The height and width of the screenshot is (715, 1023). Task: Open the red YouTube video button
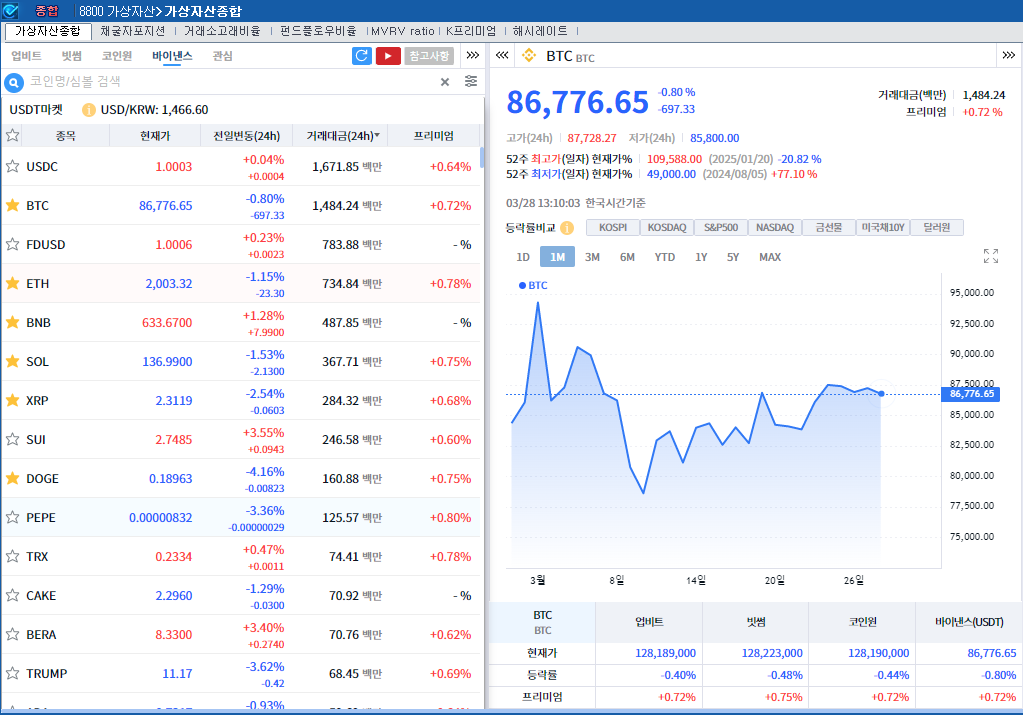tap(388, 56)
